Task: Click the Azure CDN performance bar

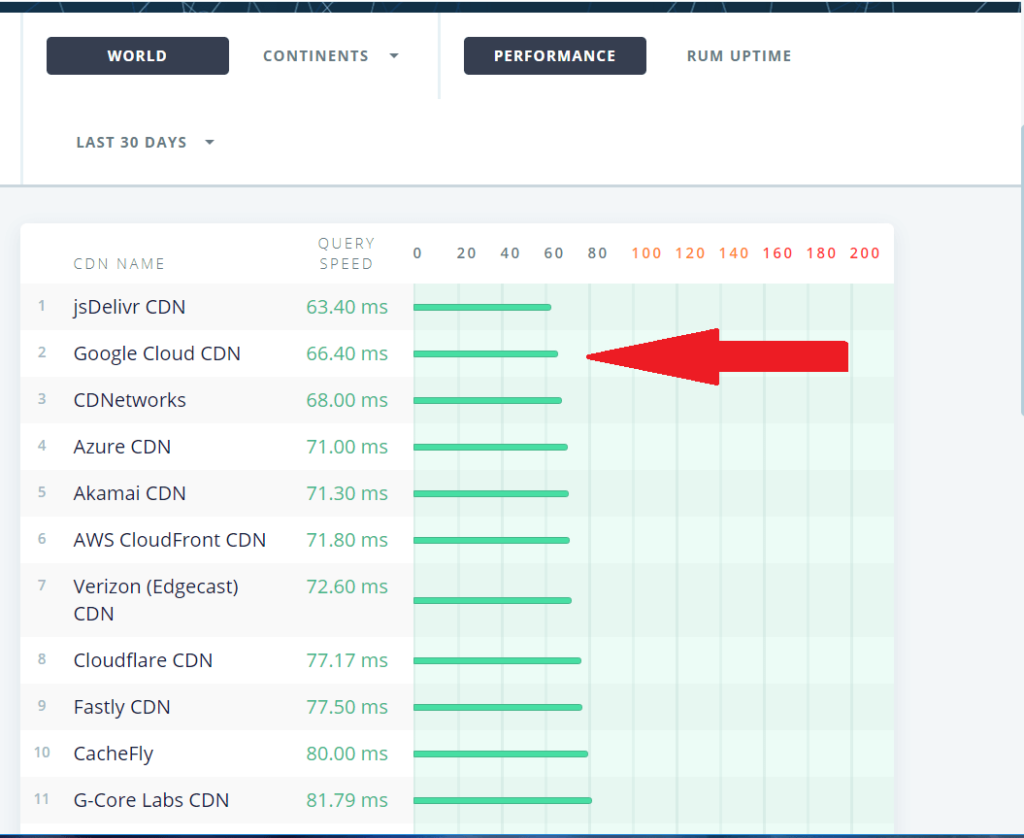Action: (x=491, y=447)
